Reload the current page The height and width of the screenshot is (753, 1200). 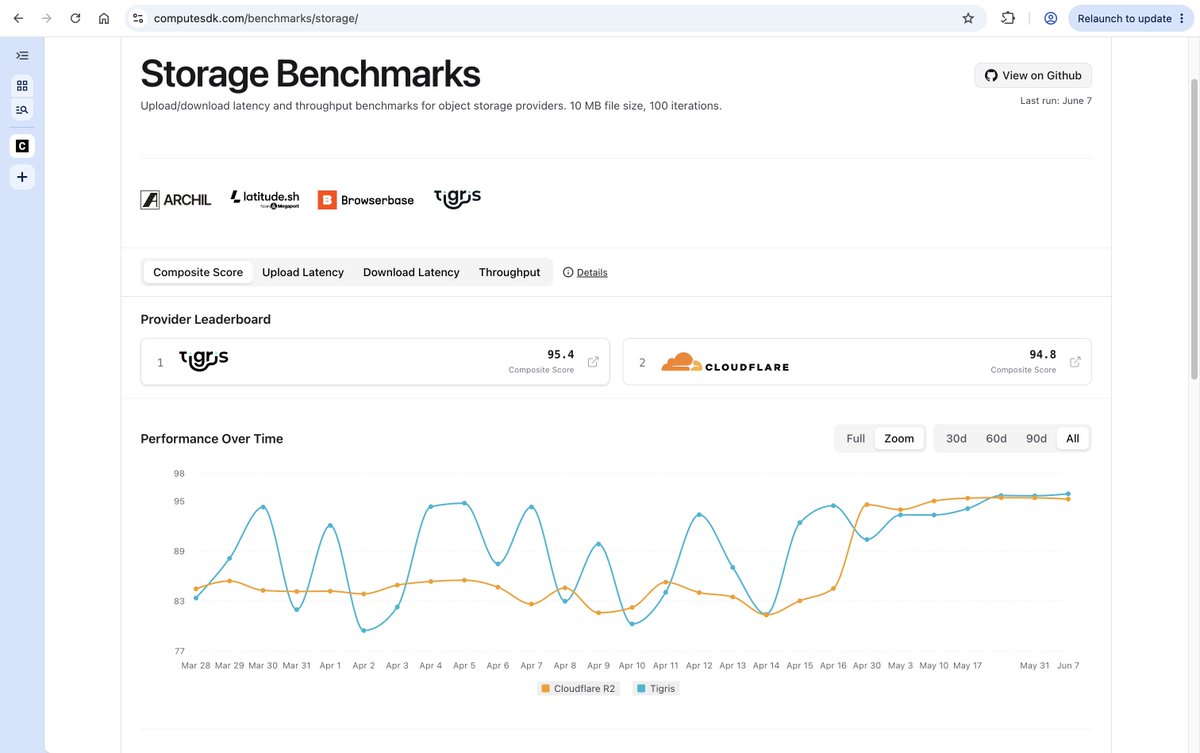75,18
